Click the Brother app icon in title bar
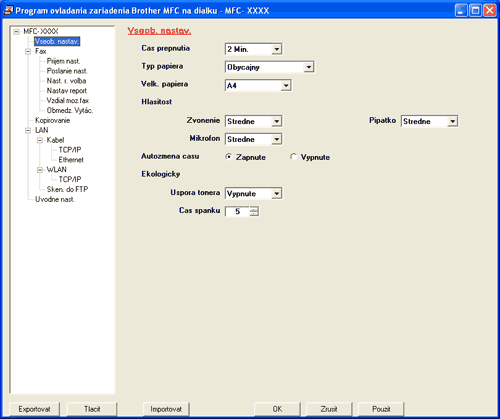Image resolution: width=500 pixels, height=419 pixels. coord(8,10)
